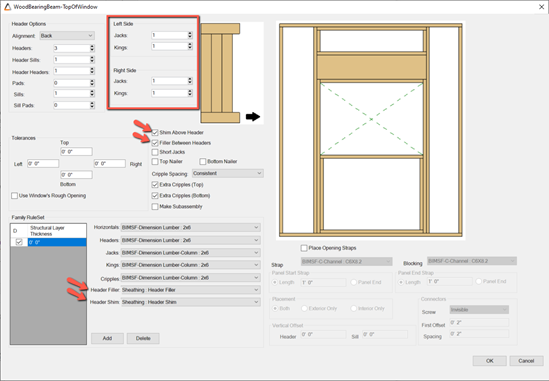Select the 0' 0" thickness row

click(57, 242)
